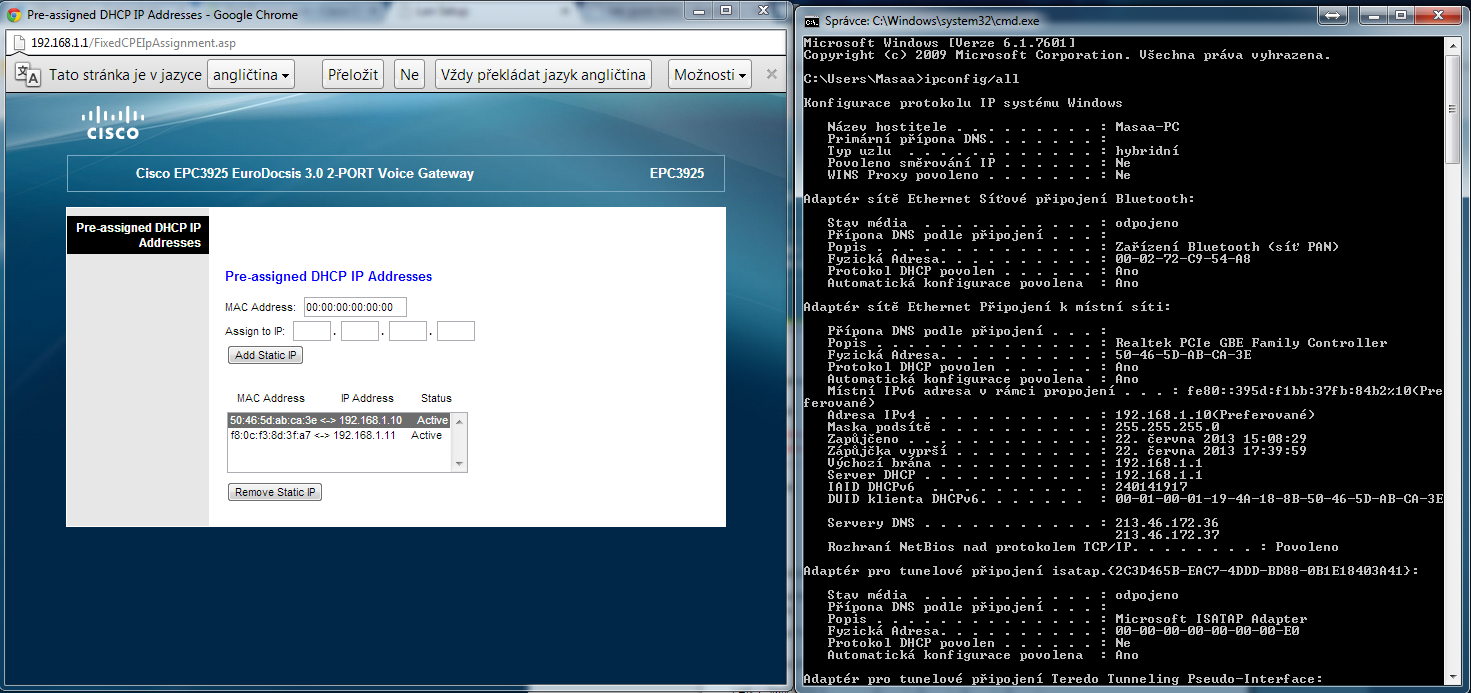Focus the MAC Address input field

tap(355, 307)
